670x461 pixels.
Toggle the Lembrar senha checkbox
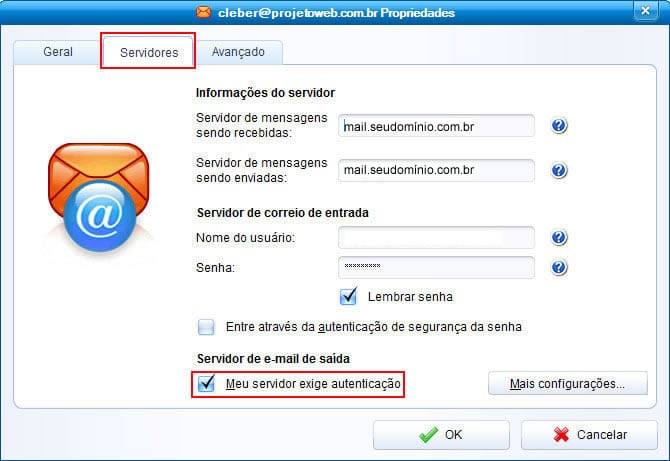(x=348, y=296)
